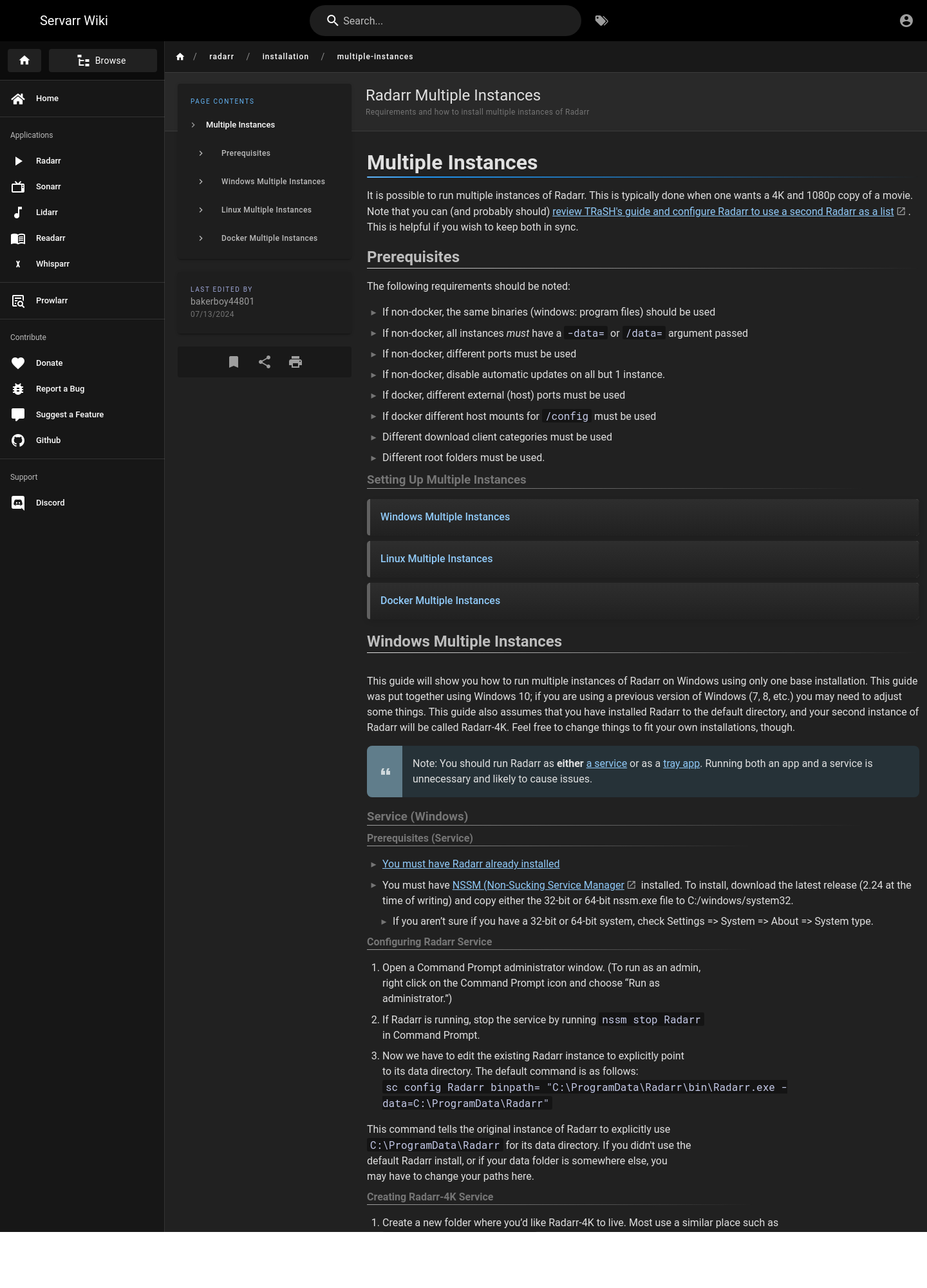Click the Suggest a Feature chat icon
The width and height of the screenshot is (927, 1288).
[x=18, y=415]
